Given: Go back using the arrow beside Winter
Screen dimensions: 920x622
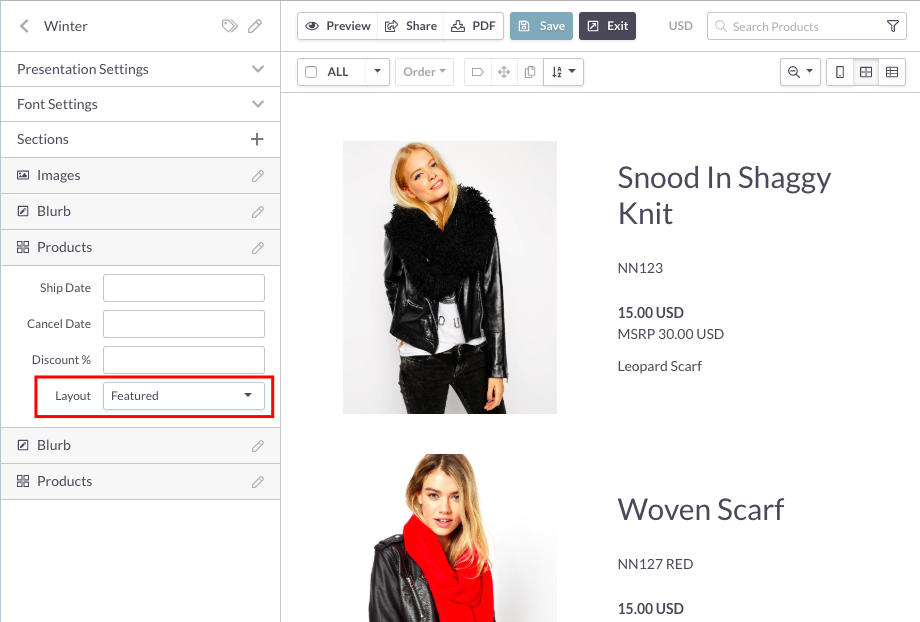Looking at the screenshot, I should [24, 26].
